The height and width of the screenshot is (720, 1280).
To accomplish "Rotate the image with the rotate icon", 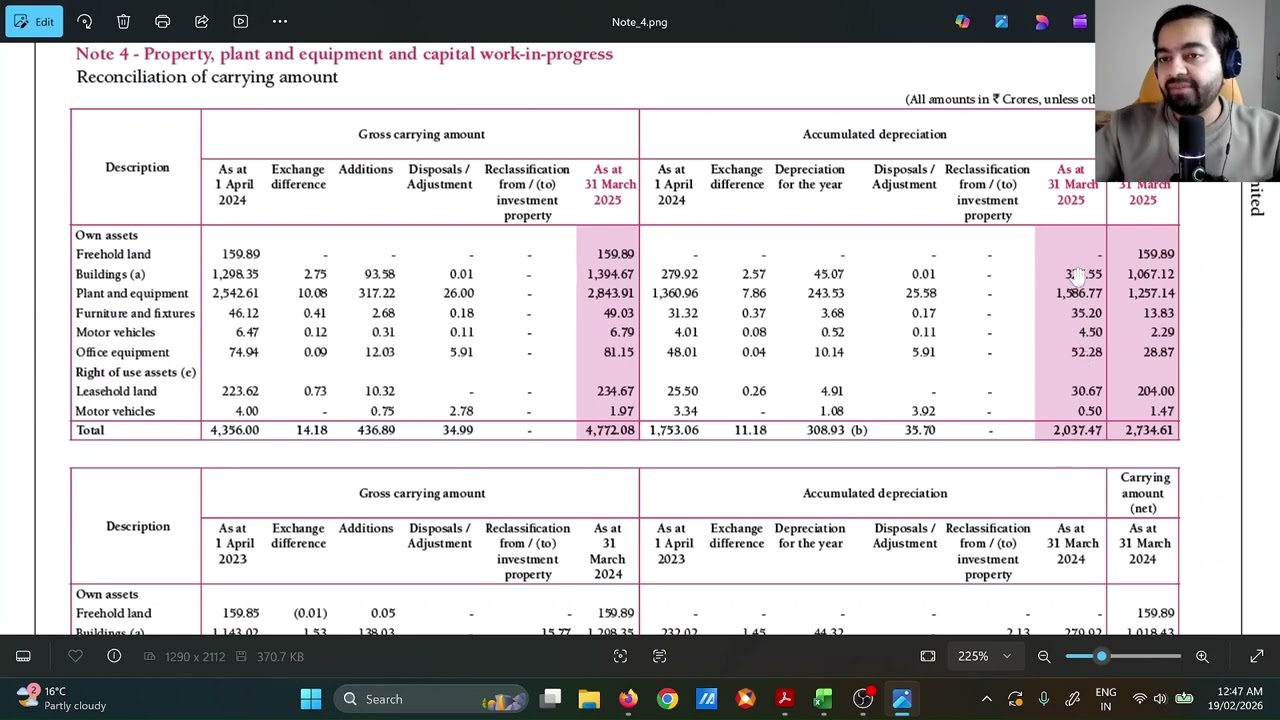I will click(x=84, y=21).
